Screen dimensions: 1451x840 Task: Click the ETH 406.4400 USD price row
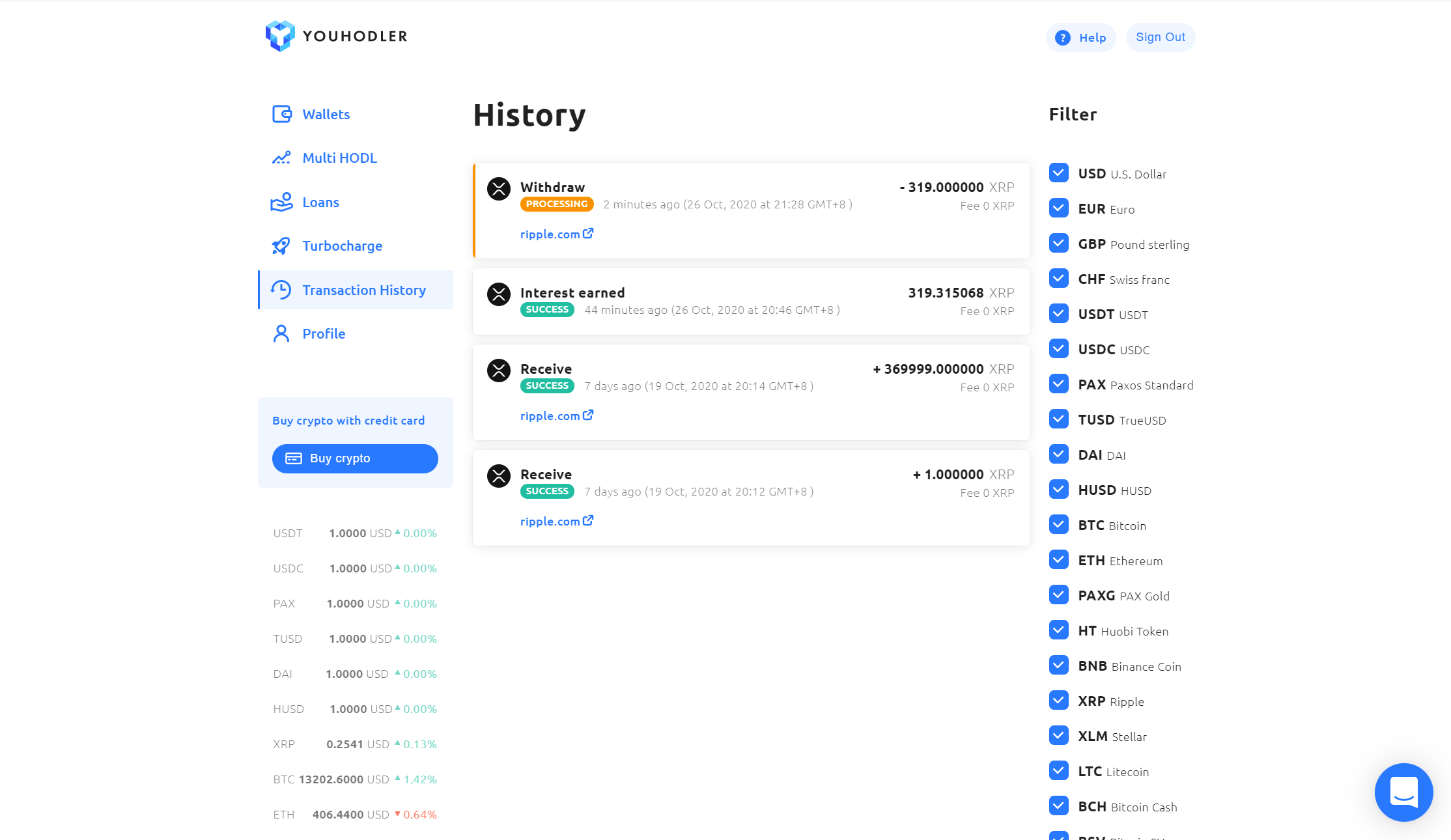[355, 815]
